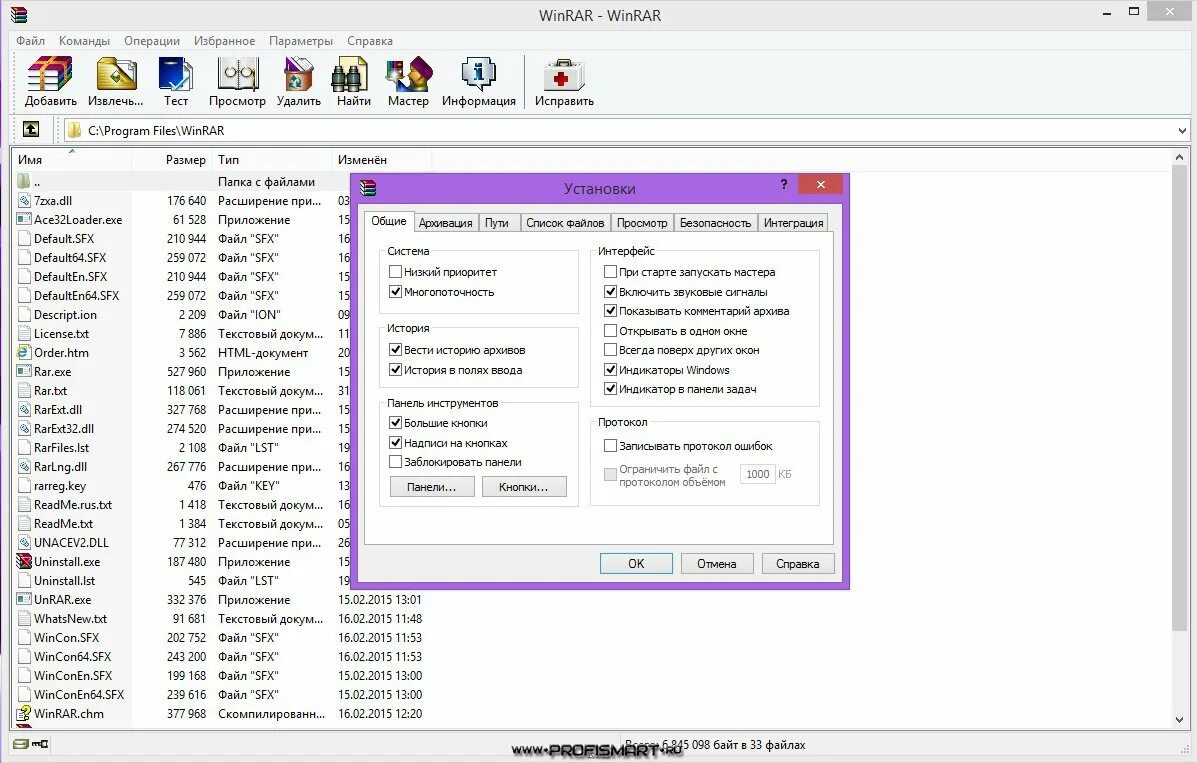
Task: Click the drive-key icon in status bar
Action: [x=31, y=744]
